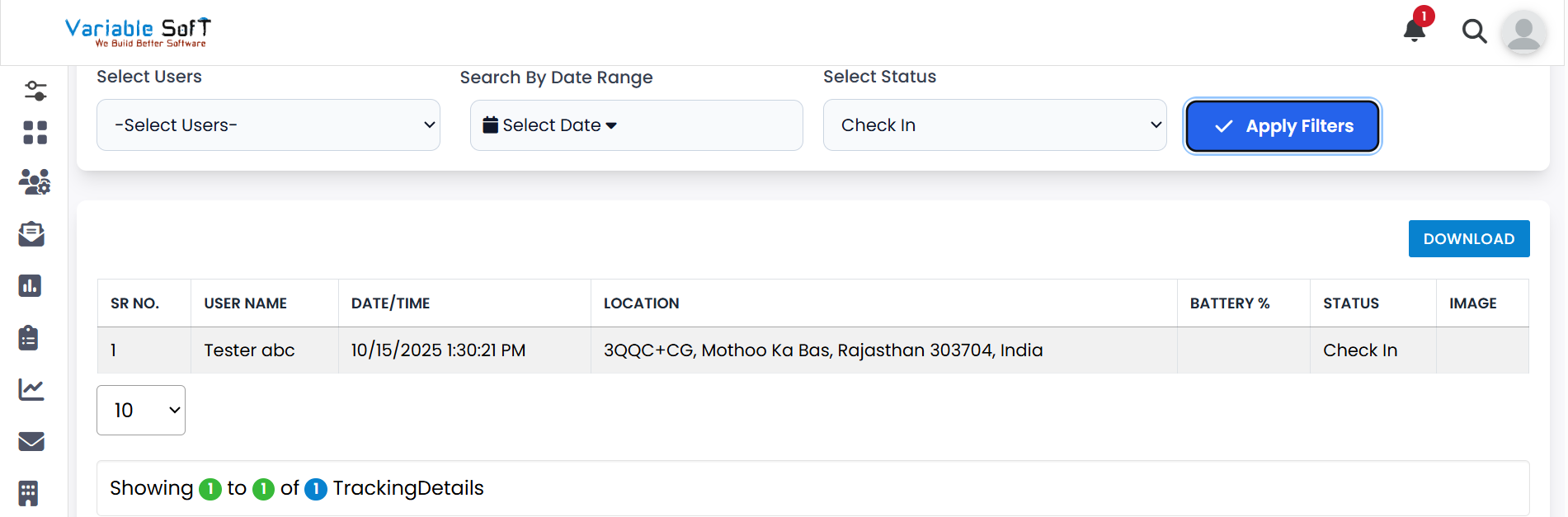1568x517 pixels.
Task: Click the closed mail envelope sidebar icon
Action: (x=31, y=442)
